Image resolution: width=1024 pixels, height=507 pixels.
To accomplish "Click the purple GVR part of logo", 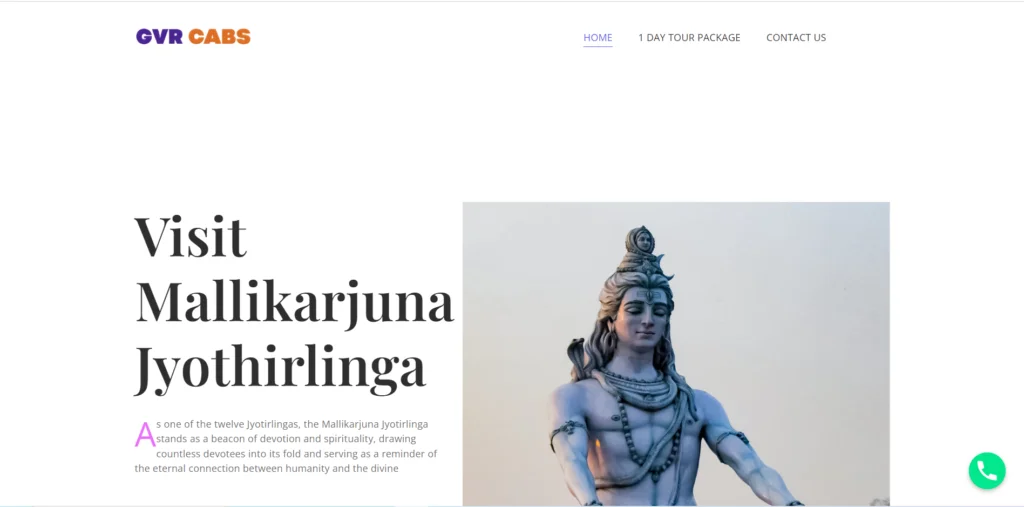I will click(x=159, y=37).
